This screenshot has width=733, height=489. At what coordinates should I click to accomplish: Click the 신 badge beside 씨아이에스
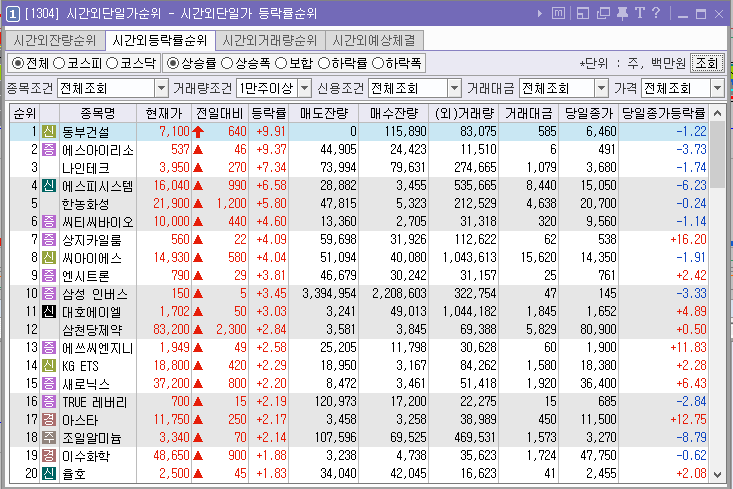coord(49,258)
